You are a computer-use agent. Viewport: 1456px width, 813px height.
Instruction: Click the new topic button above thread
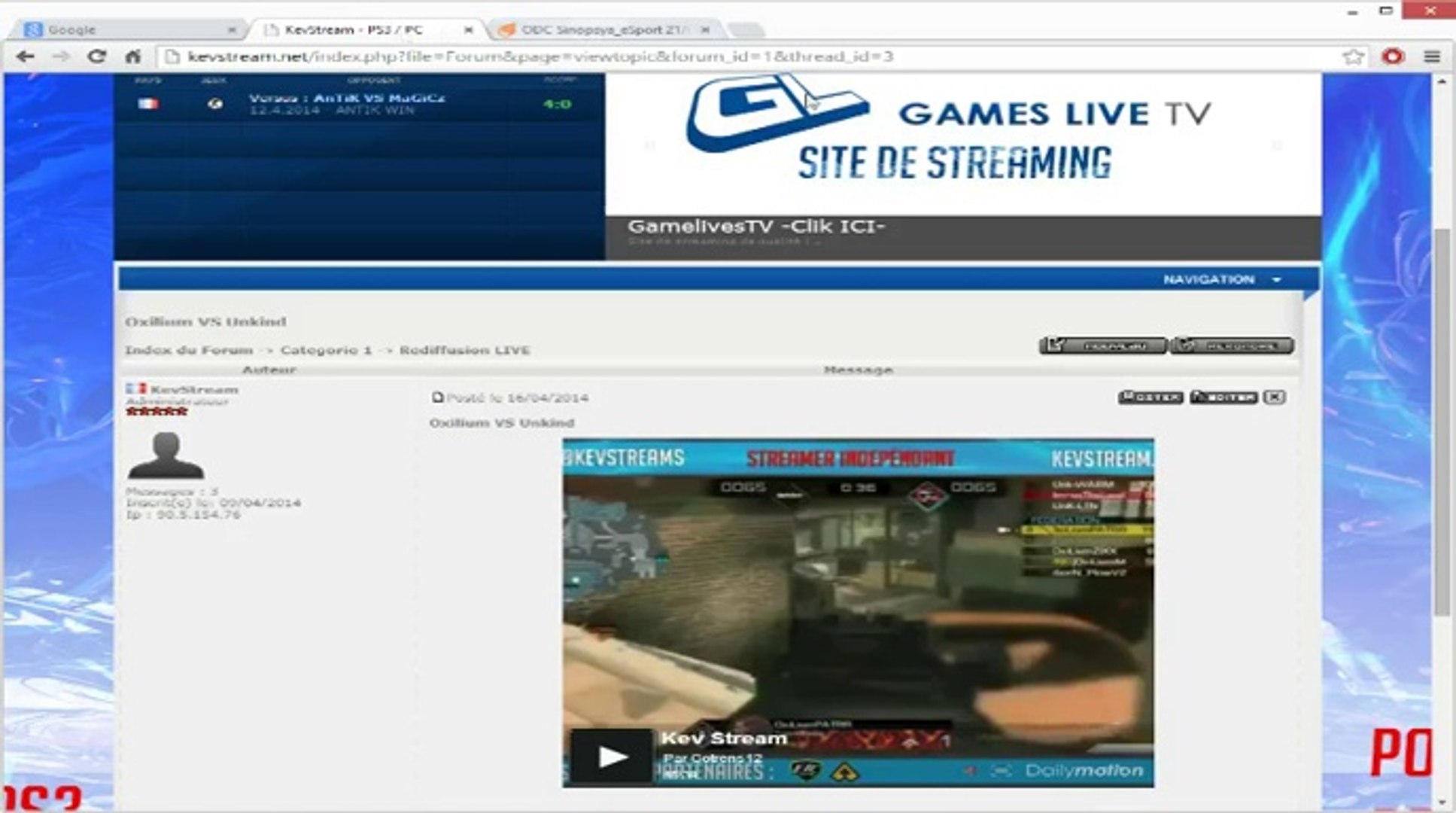pos(1102,346)
